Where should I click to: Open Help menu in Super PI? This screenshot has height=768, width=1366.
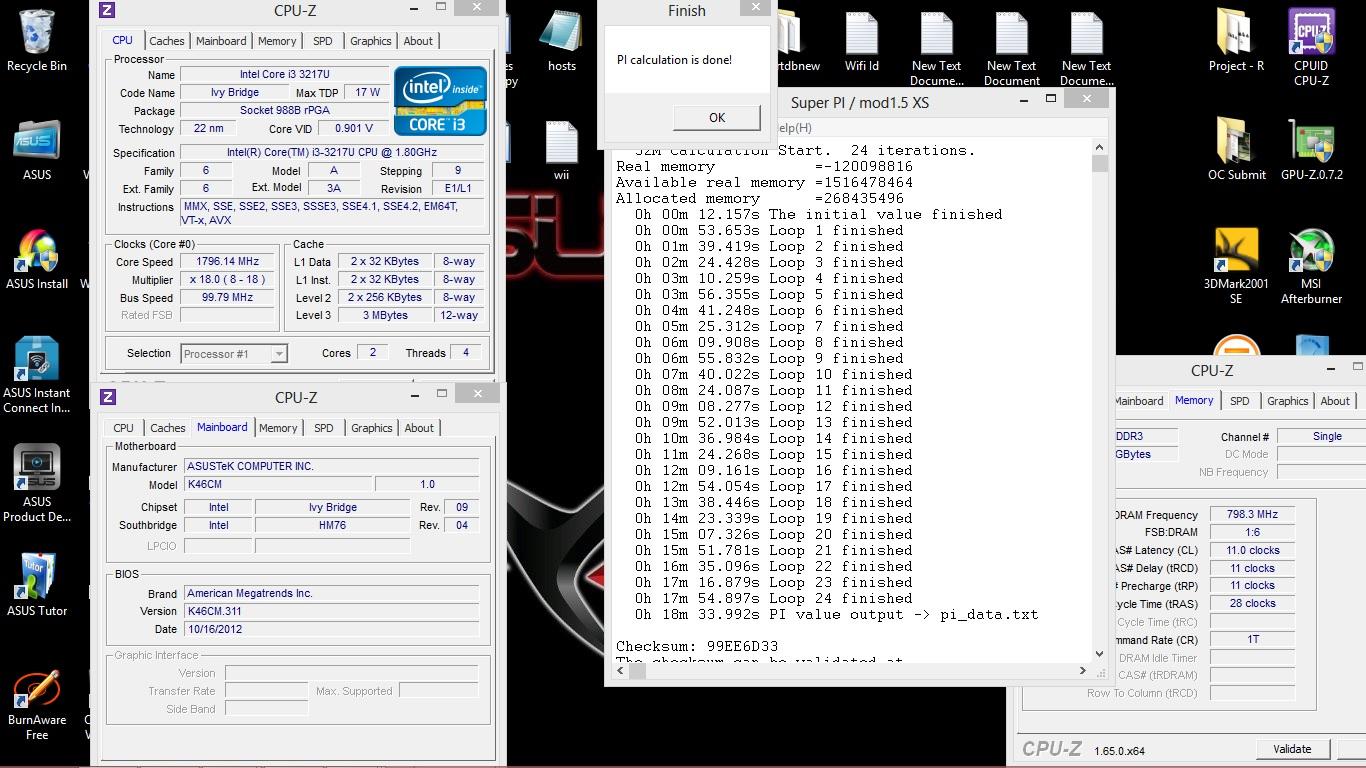(796, 128)
